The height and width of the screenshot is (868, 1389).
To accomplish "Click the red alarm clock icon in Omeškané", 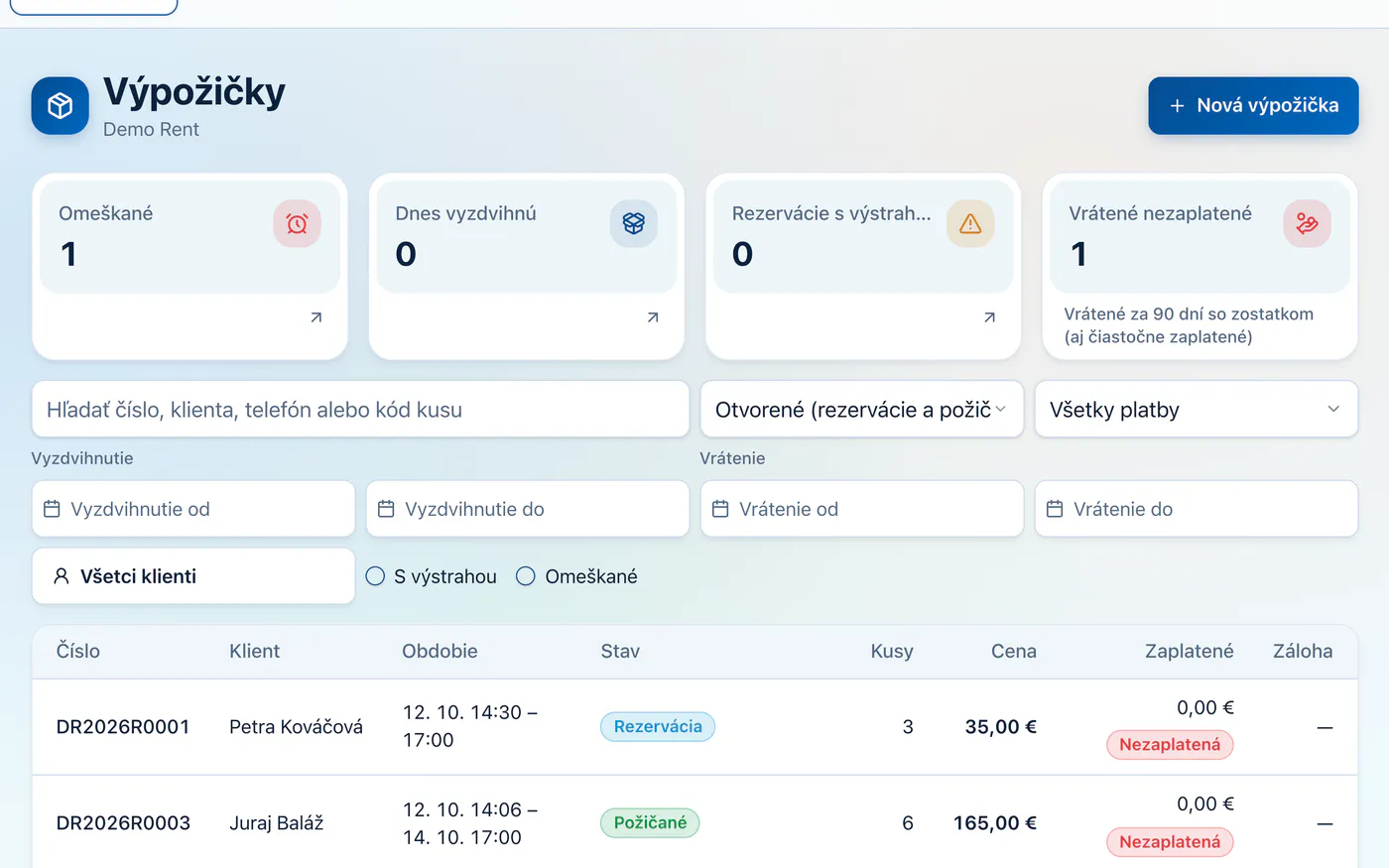I will point(297,223).
